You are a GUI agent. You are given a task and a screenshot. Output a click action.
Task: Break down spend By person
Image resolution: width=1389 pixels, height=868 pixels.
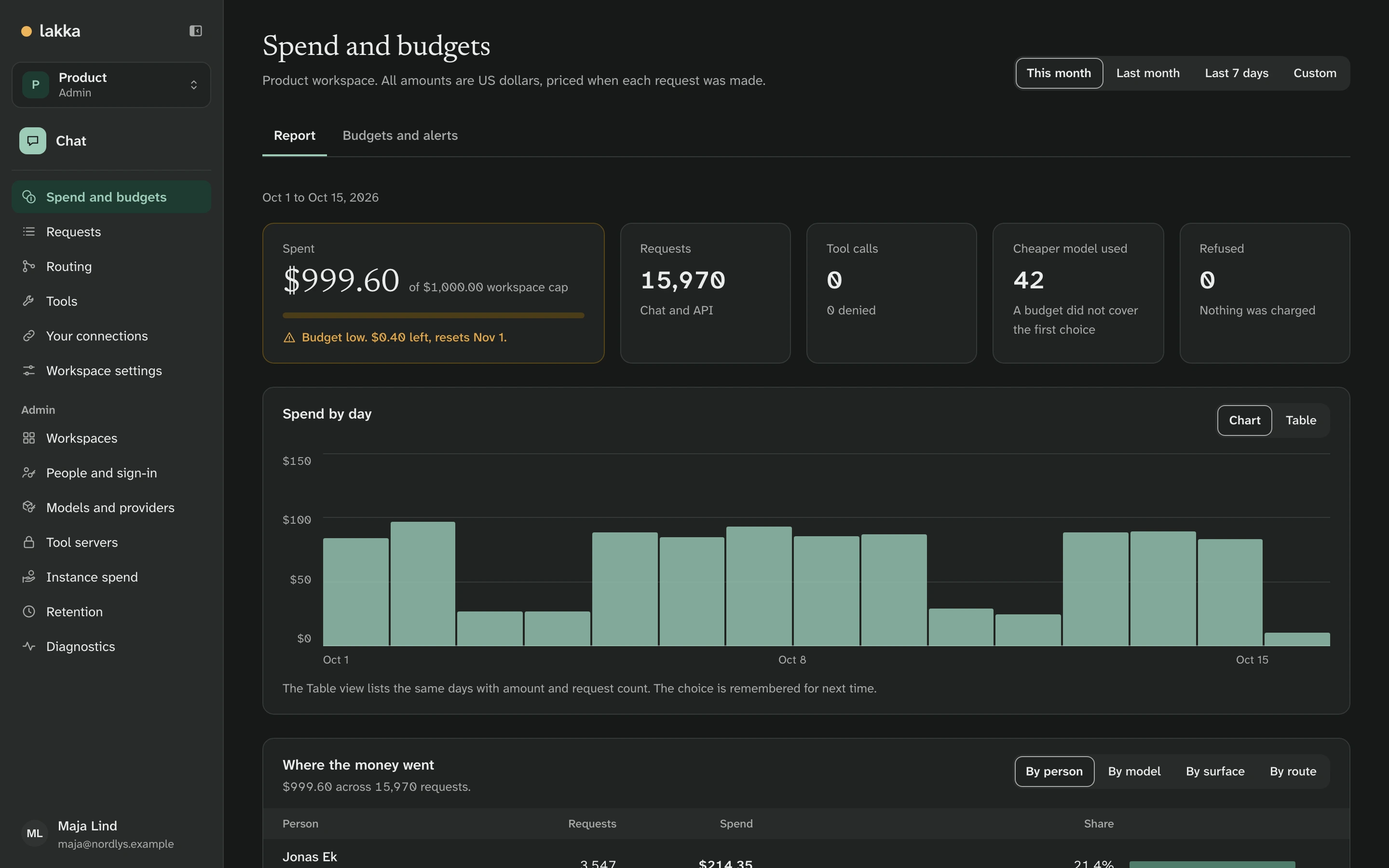pos(1054,772)
